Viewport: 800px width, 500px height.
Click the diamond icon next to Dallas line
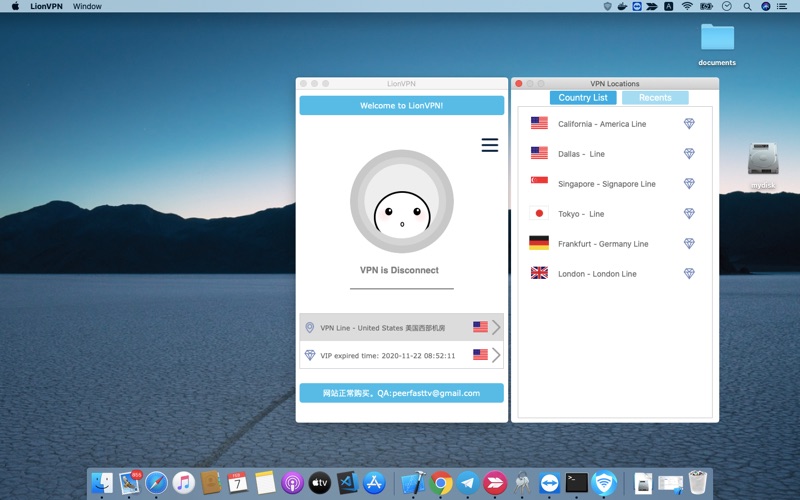[689, 154]
